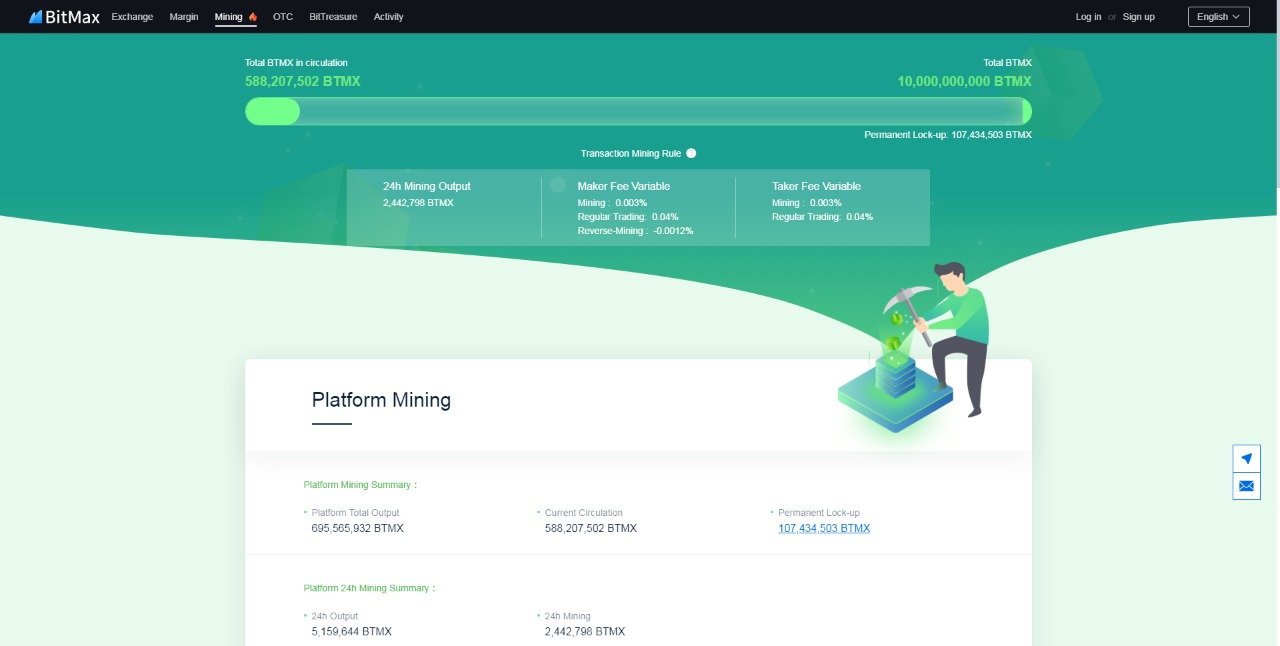The image size is (1280, 646).
Task: Click the flame icon next to Mining
Action: click(253, 17)
